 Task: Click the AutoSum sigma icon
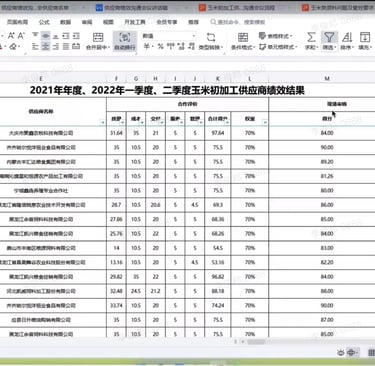click(311, 37)
